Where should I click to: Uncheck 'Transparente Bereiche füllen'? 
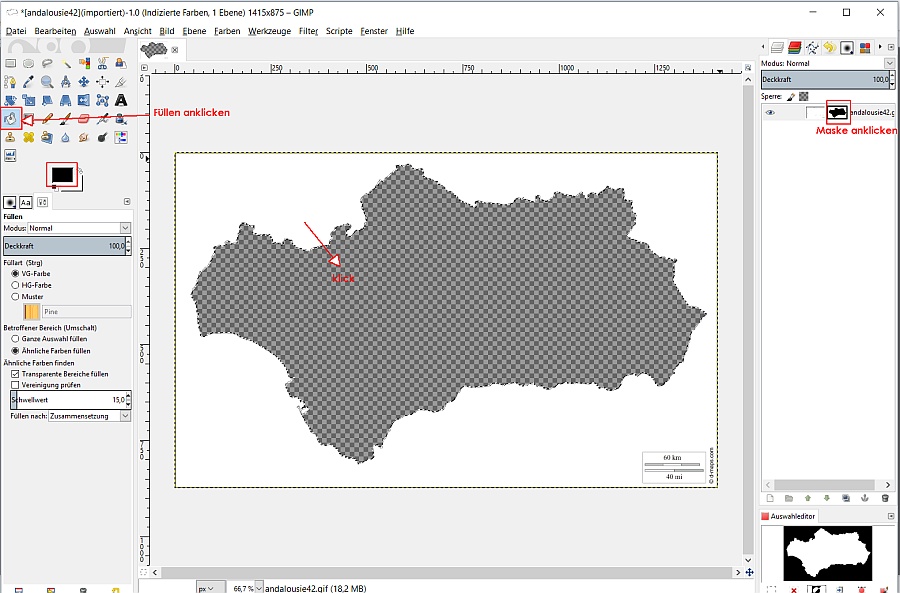[15, 373]
